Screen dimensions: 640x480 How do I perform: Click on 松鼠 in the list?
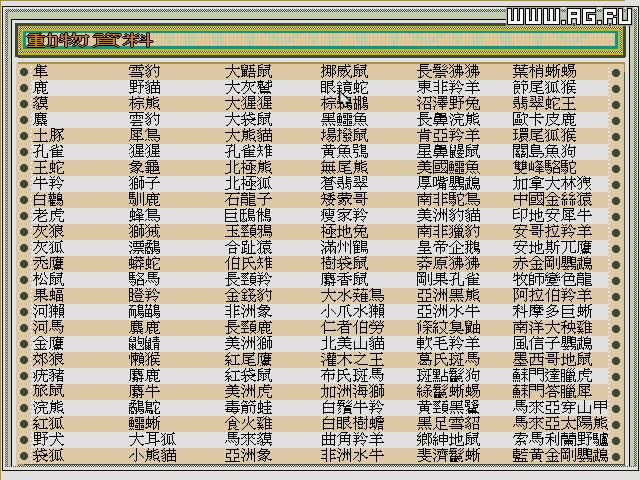tap(49, 279)
